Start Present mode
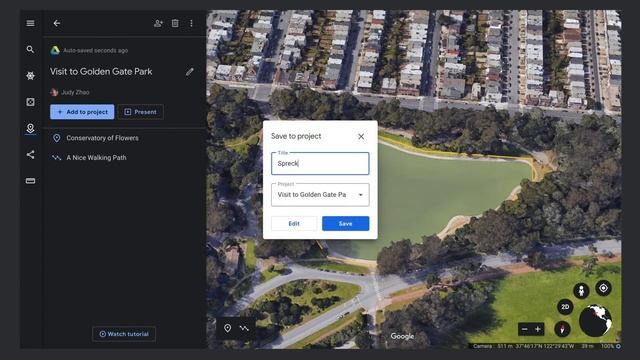640x360 pixels. (x=140, y=112)
